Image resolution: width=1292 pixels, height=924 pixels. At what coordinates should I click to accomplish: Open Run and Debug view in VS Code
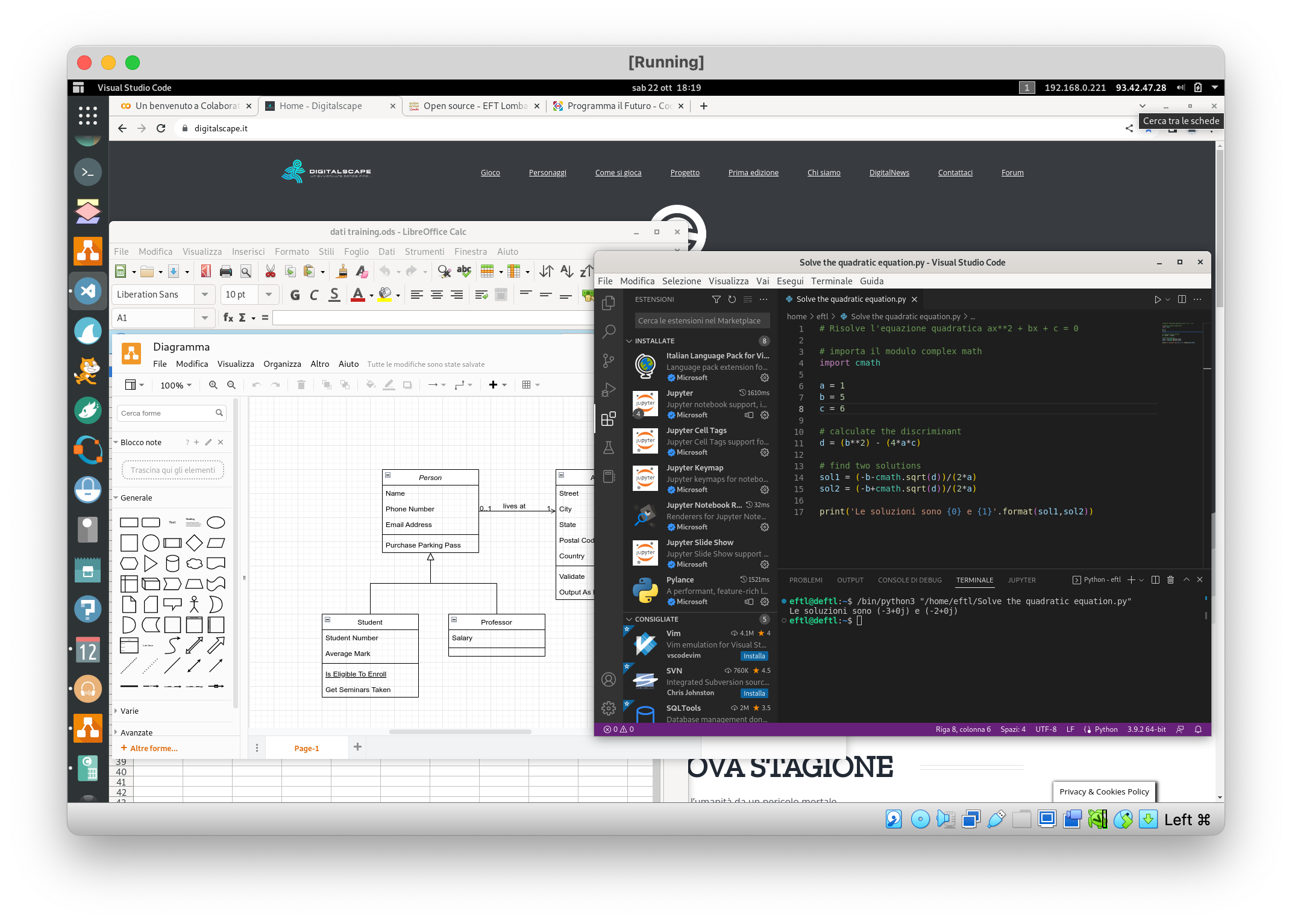tap(609, 390)
